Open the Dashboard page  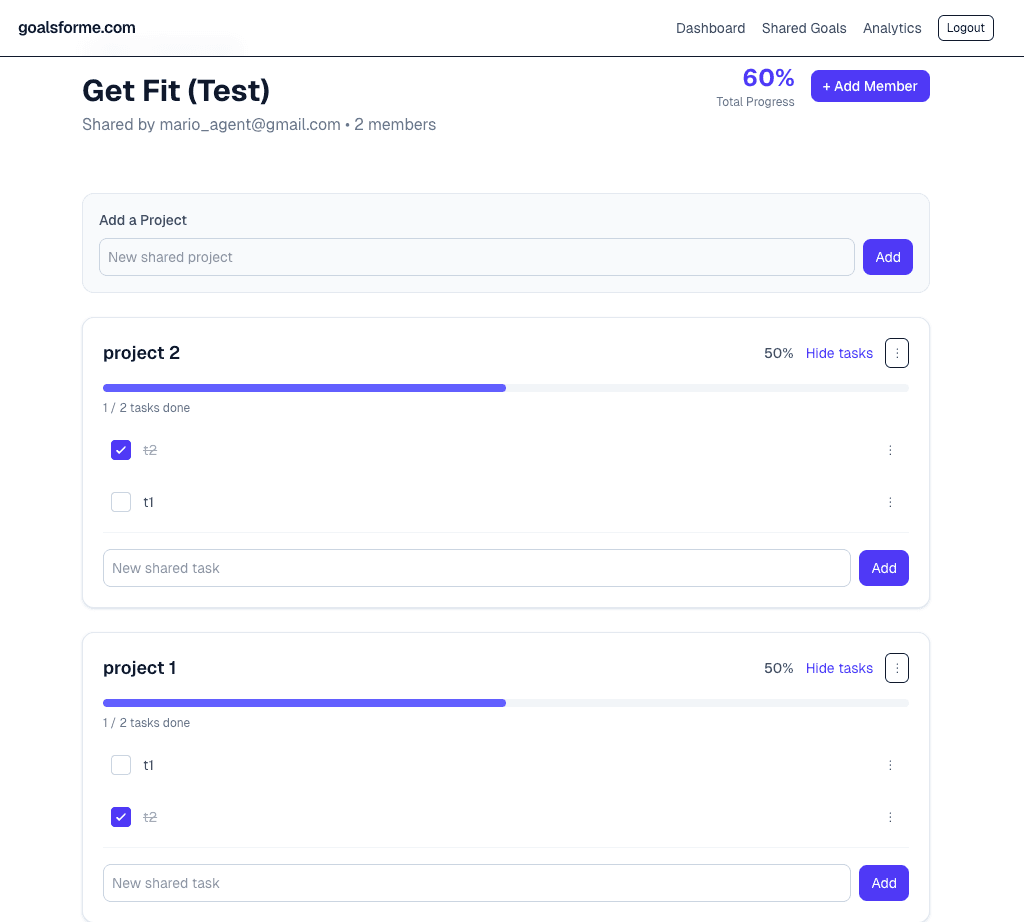tap(710, 28)
